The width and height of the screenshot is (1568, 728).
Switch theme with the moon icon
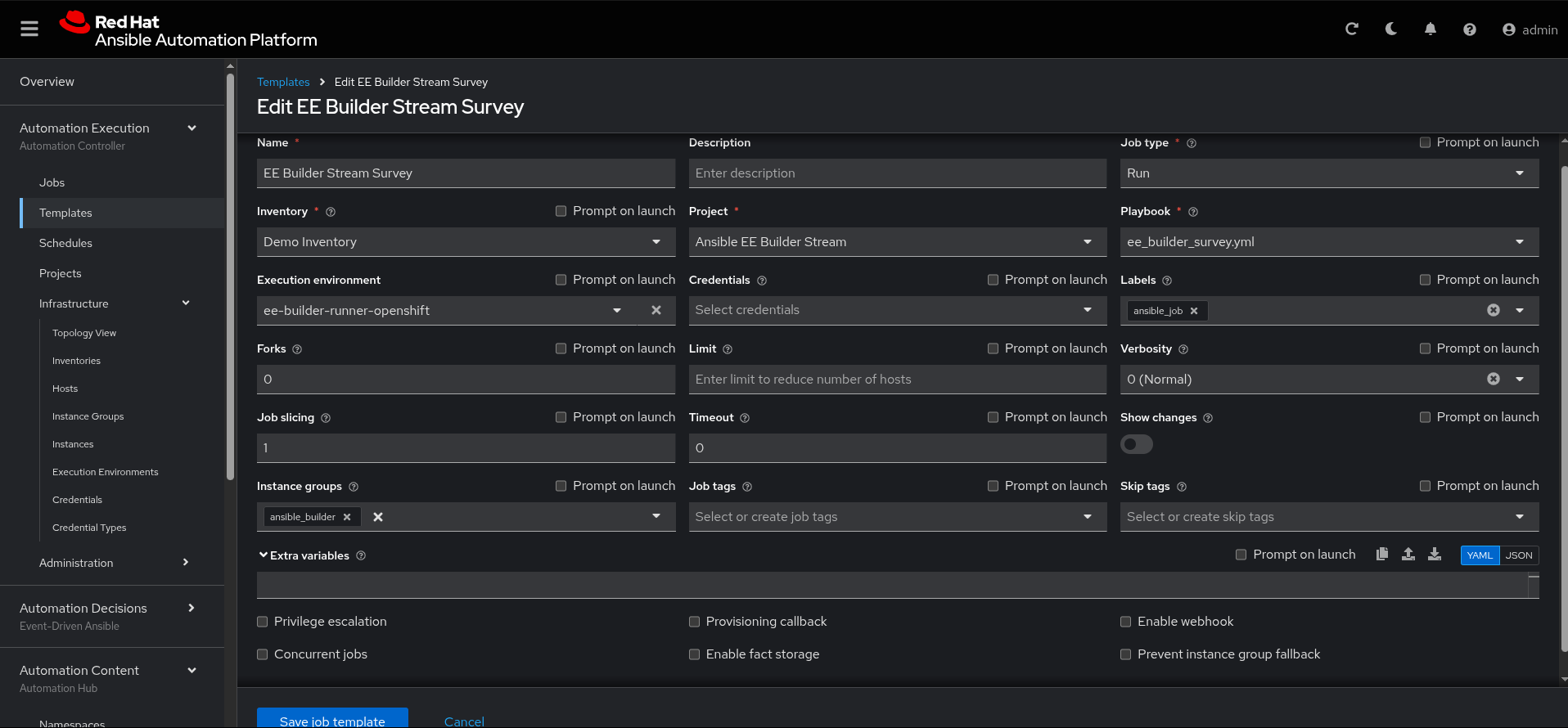pyautogui.click(x=1390, y=29)
